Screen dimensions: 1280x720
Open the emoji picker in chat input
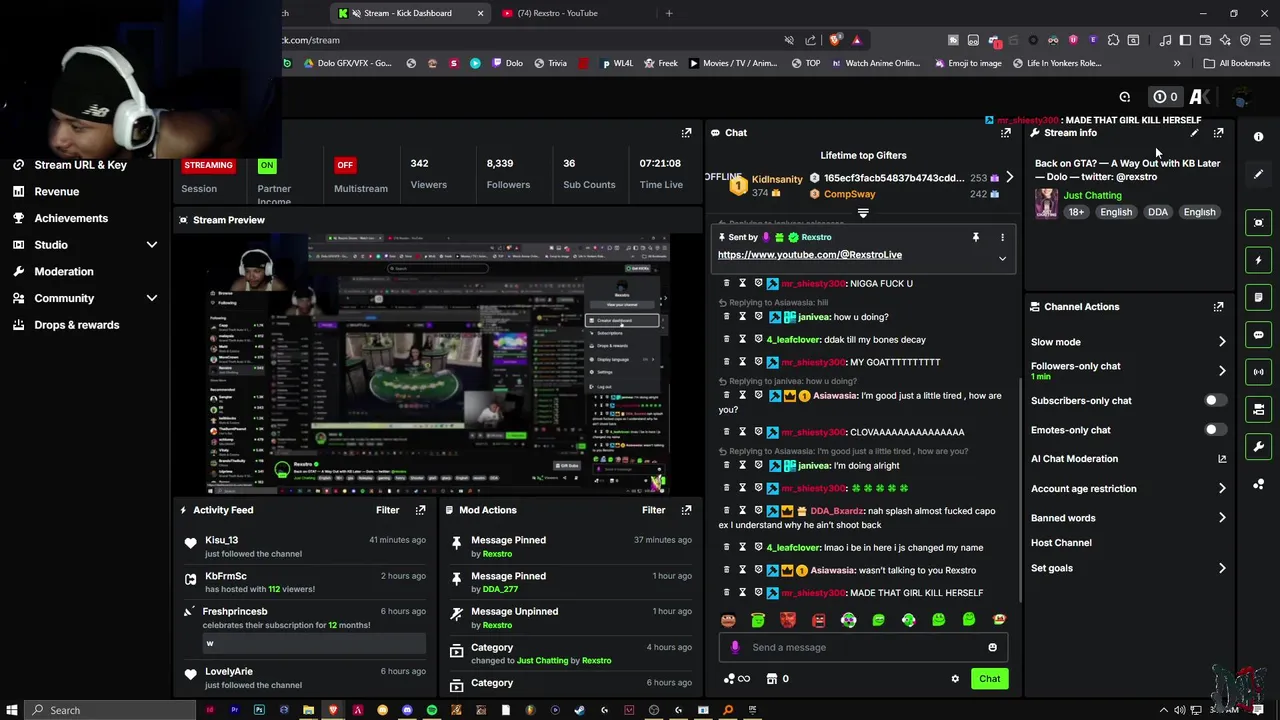coord(992,647)
